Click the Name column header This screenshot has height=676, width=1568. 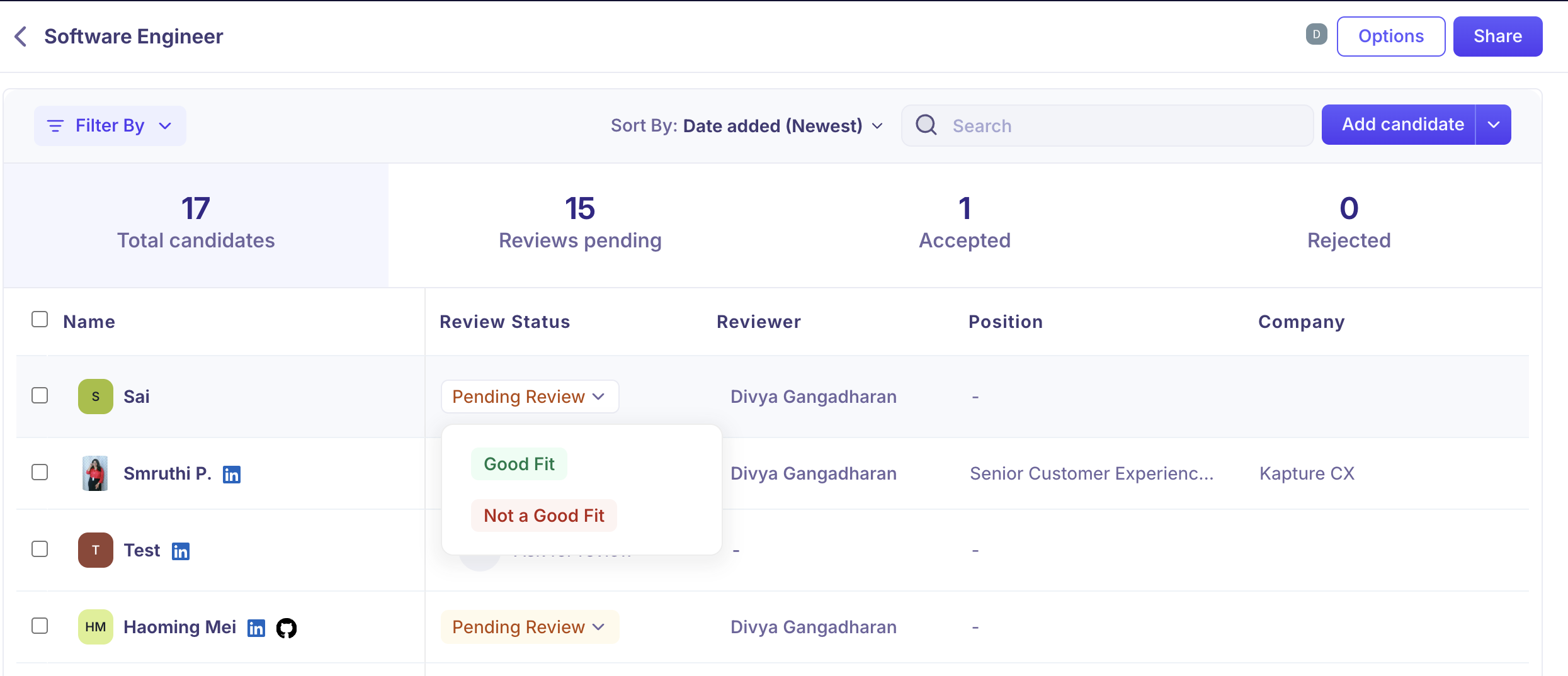click(89, 322)
